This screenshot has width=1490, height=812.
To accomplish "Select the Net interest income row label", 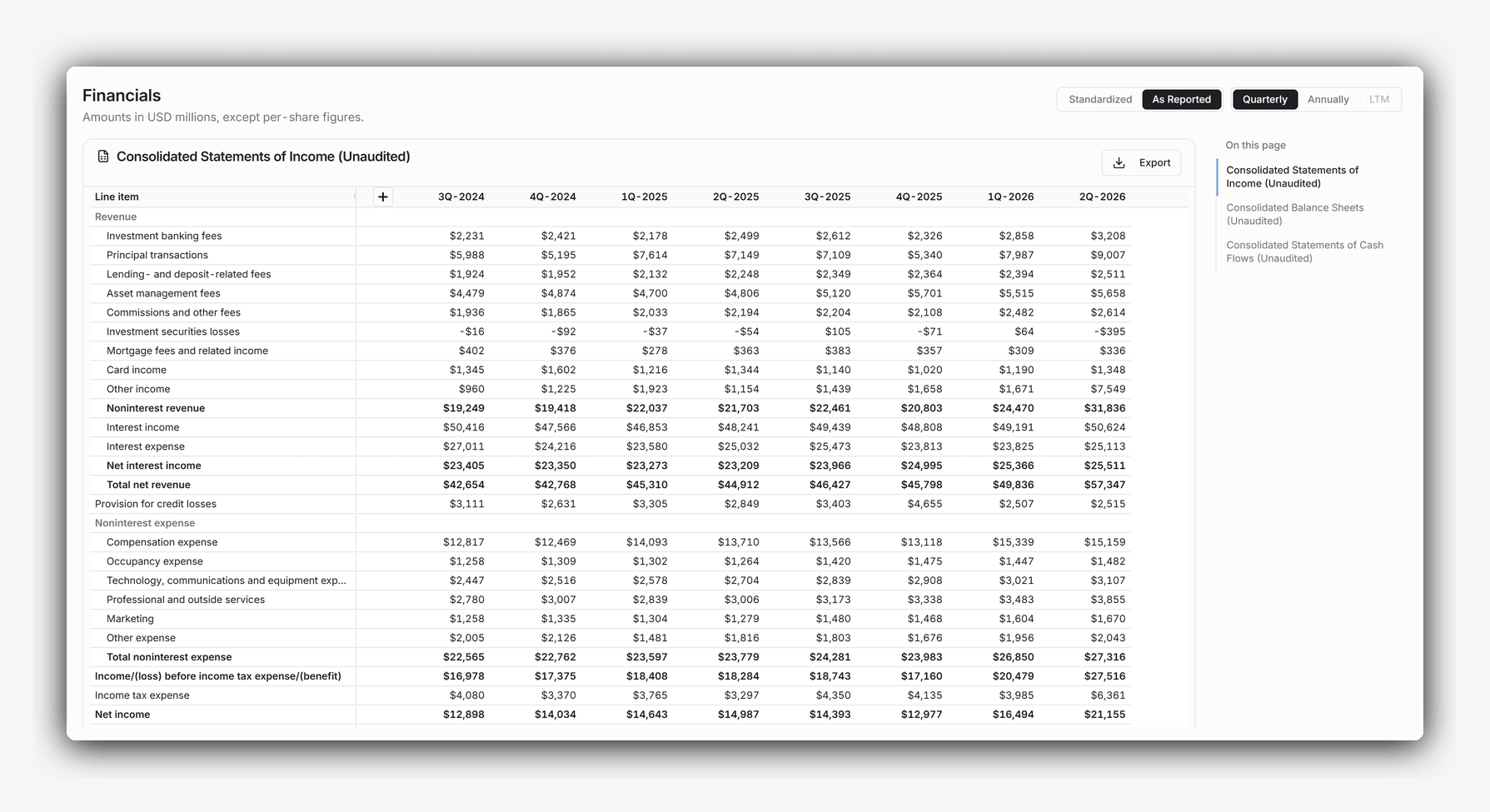I will [x=153, y=466].
